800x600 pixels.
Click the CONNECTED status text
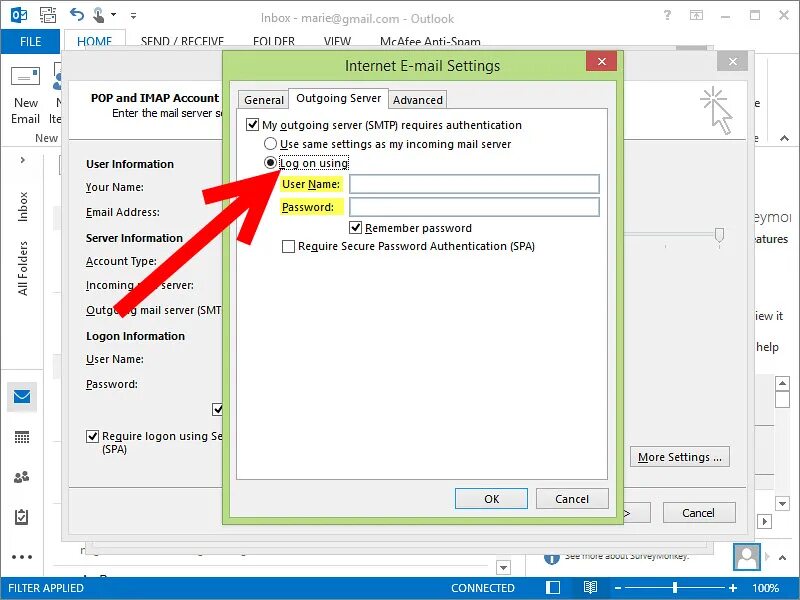[483, 588]
